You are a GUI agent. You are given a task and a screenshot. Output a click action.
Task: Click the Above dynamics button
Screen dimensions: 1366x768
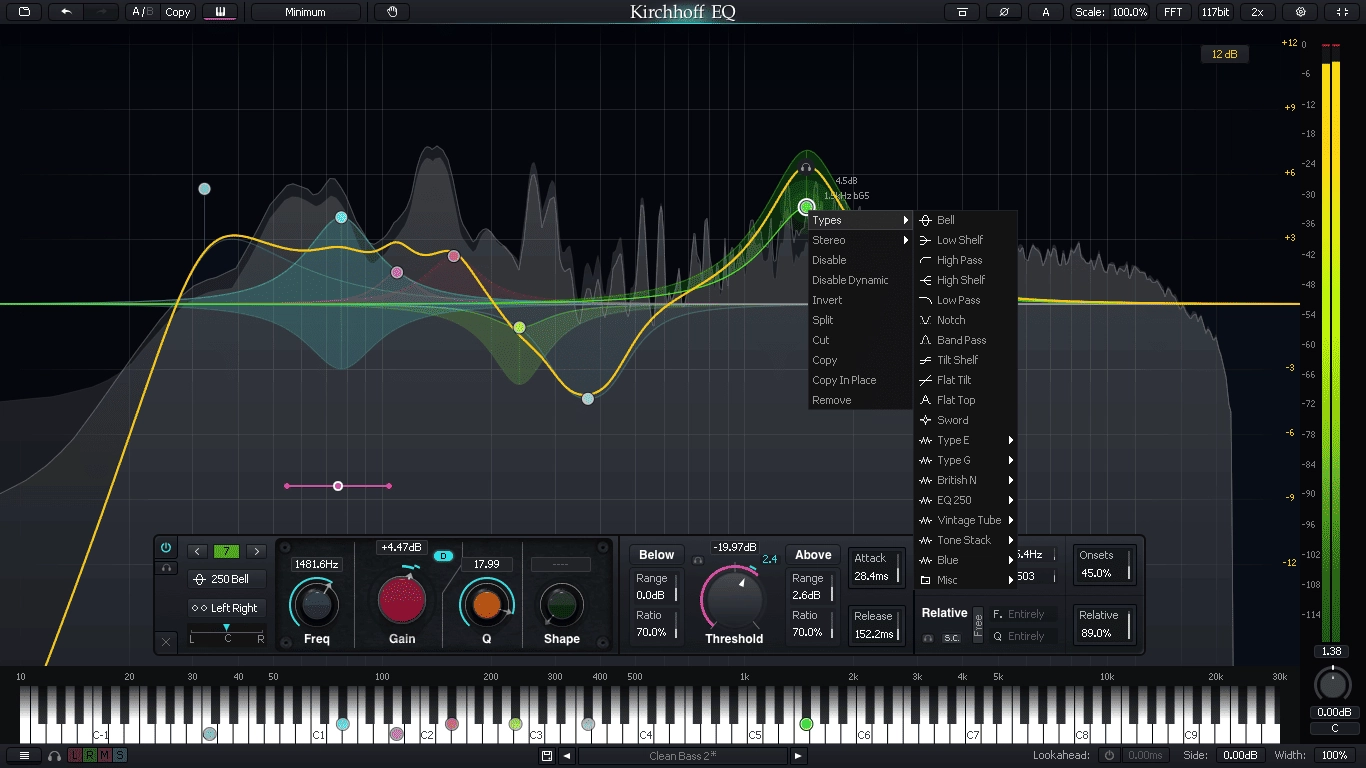(813, 555)
